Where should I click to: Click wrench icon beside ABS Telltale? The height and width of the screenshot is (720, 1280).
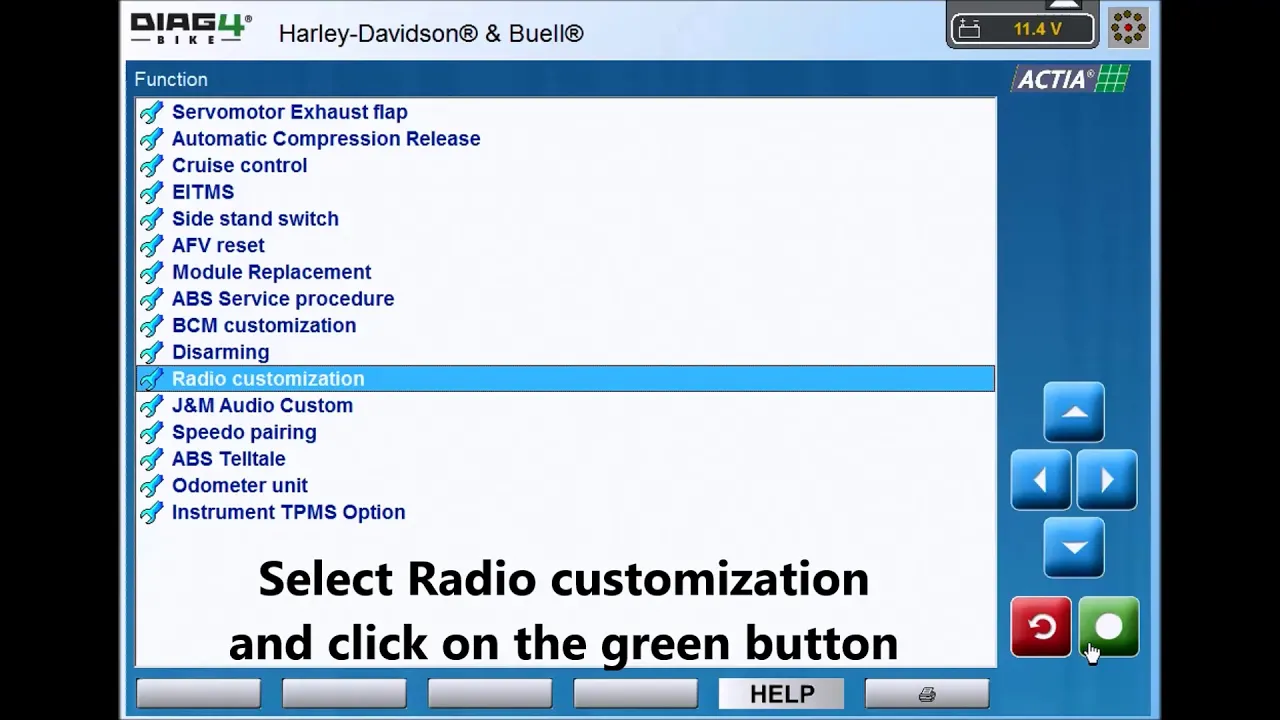tap(151, 459)
